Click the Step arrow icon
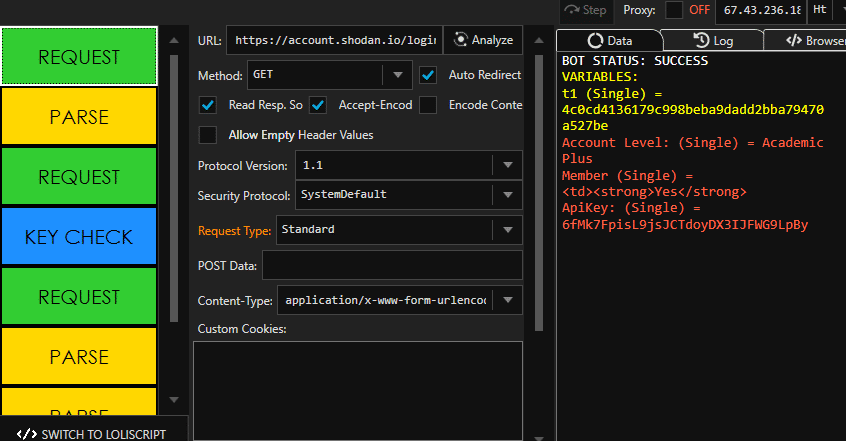846x441 pixels. 573,10
